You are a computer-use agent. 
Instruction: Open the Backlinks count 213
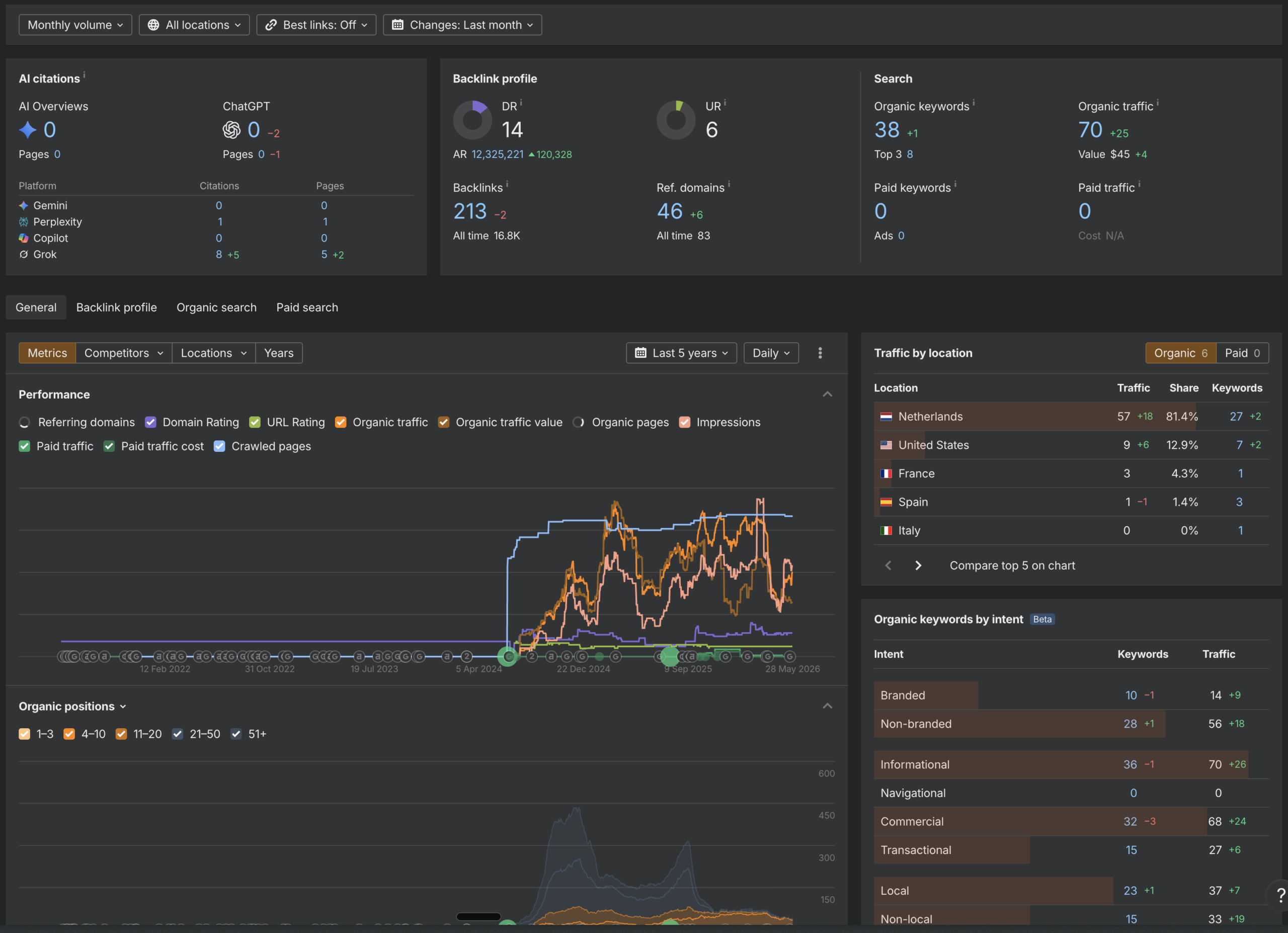[x=469, y=212]
